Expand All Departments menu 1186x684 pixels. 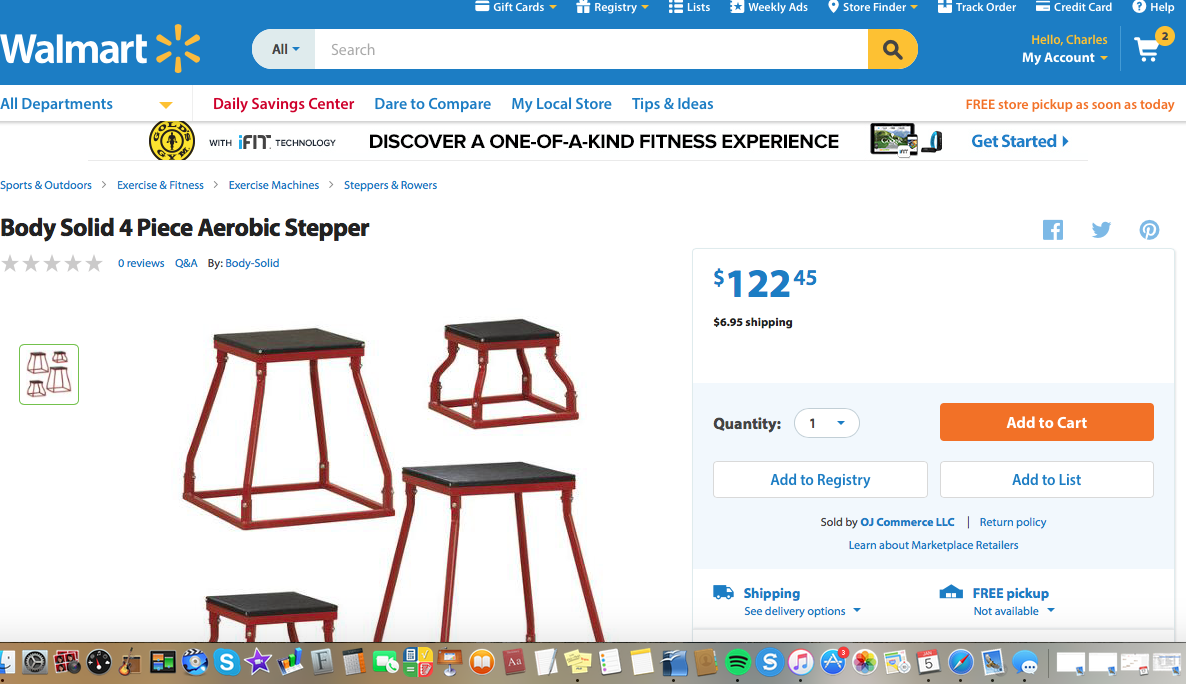click(x=87, y=104)
